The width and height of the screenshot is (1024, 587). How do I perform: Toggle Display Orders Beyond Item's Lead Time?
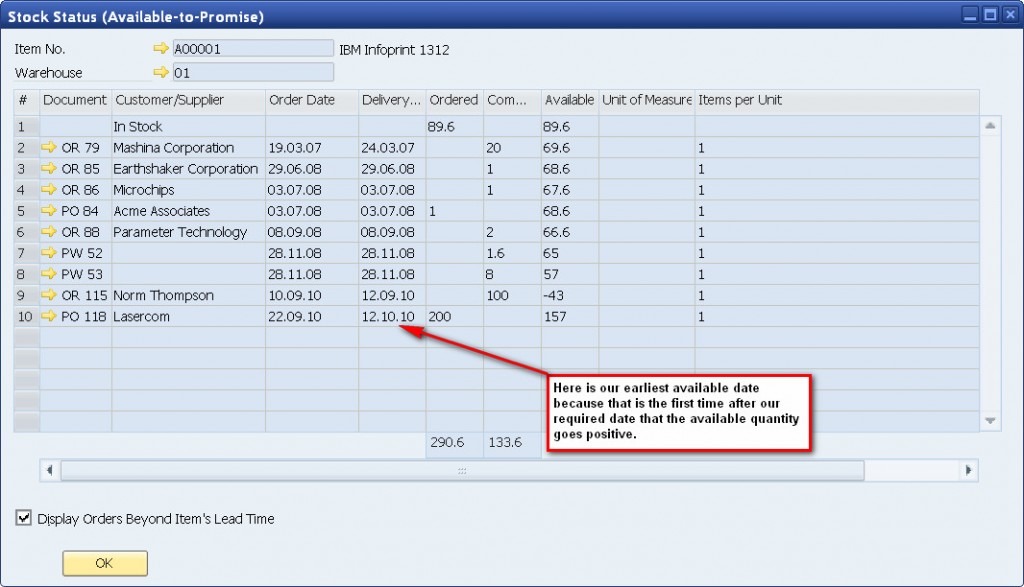click(x=24, y=518)
